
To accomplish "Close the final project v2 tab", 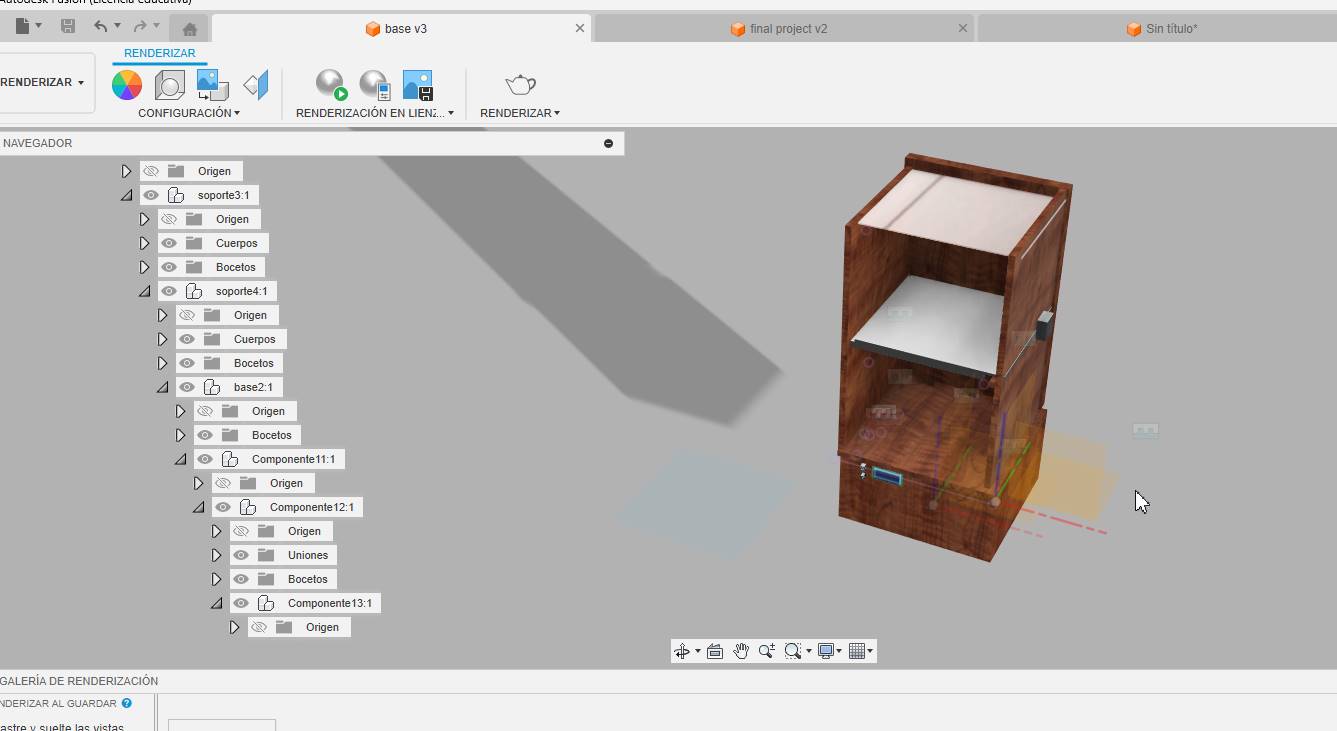I will [x=963, y=28].
